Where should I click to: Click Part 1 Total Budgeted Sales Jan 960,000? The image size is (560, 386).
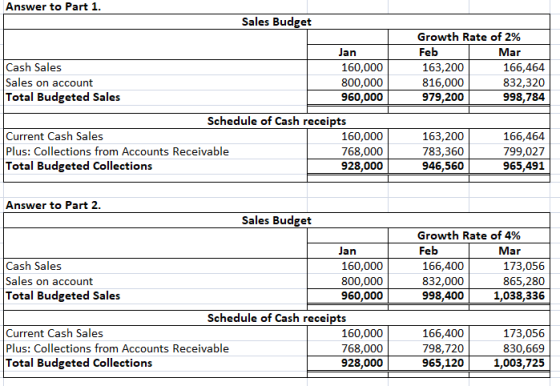click(x=348, y=97)
